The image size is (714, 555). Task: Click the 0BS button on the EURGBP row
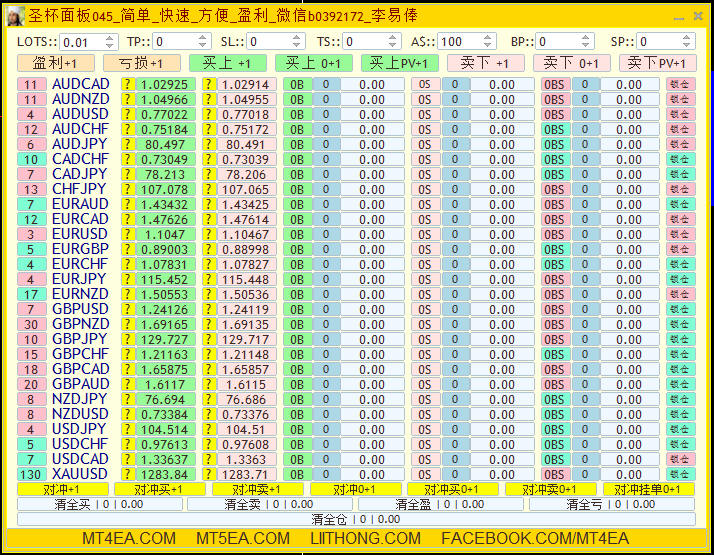point(554,249)
